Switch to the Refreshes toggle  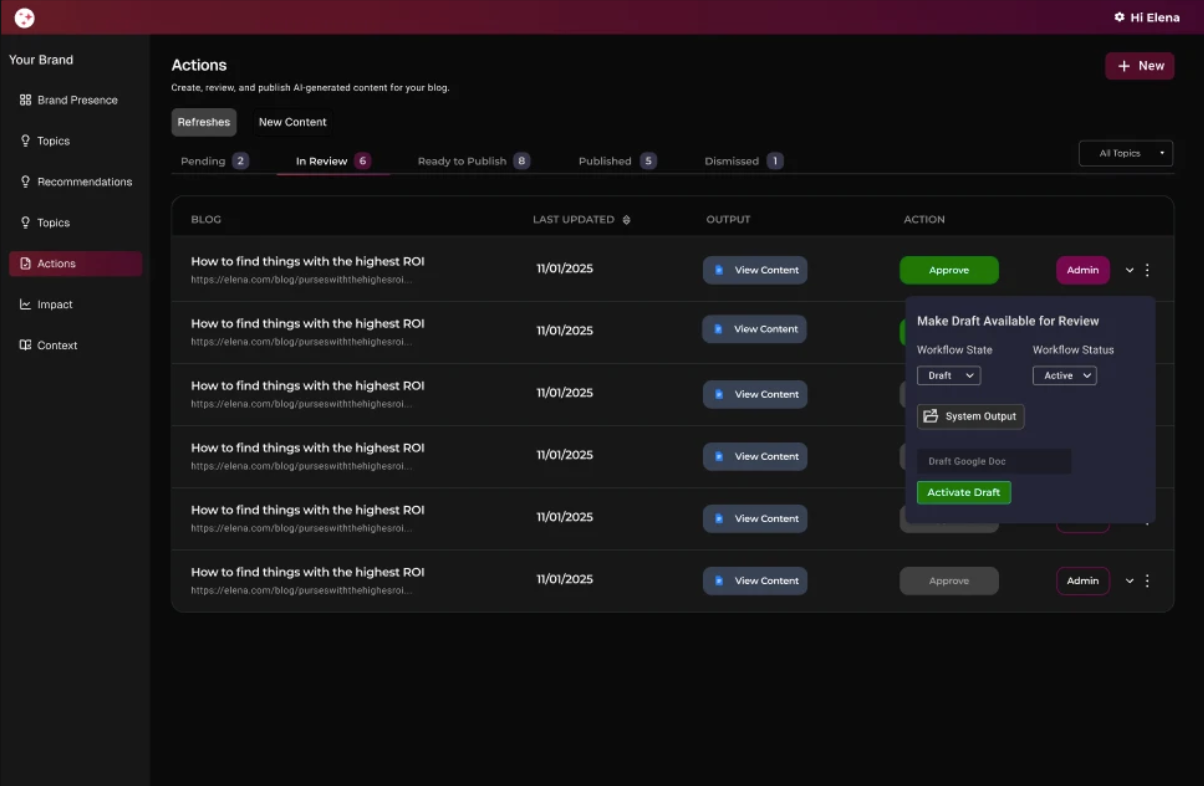pos(204,122)
